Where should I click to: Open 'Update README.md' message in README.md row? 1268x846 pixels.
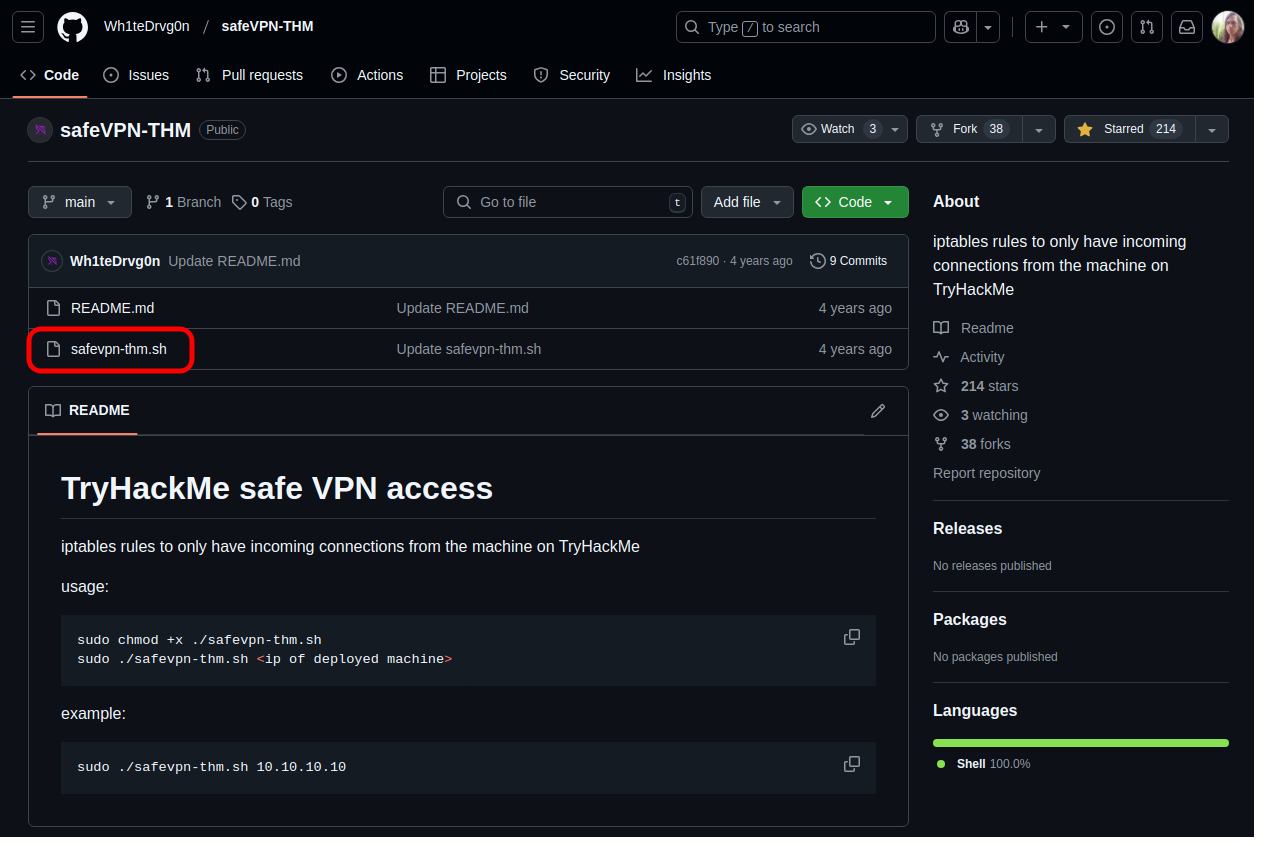click(462, 308)
